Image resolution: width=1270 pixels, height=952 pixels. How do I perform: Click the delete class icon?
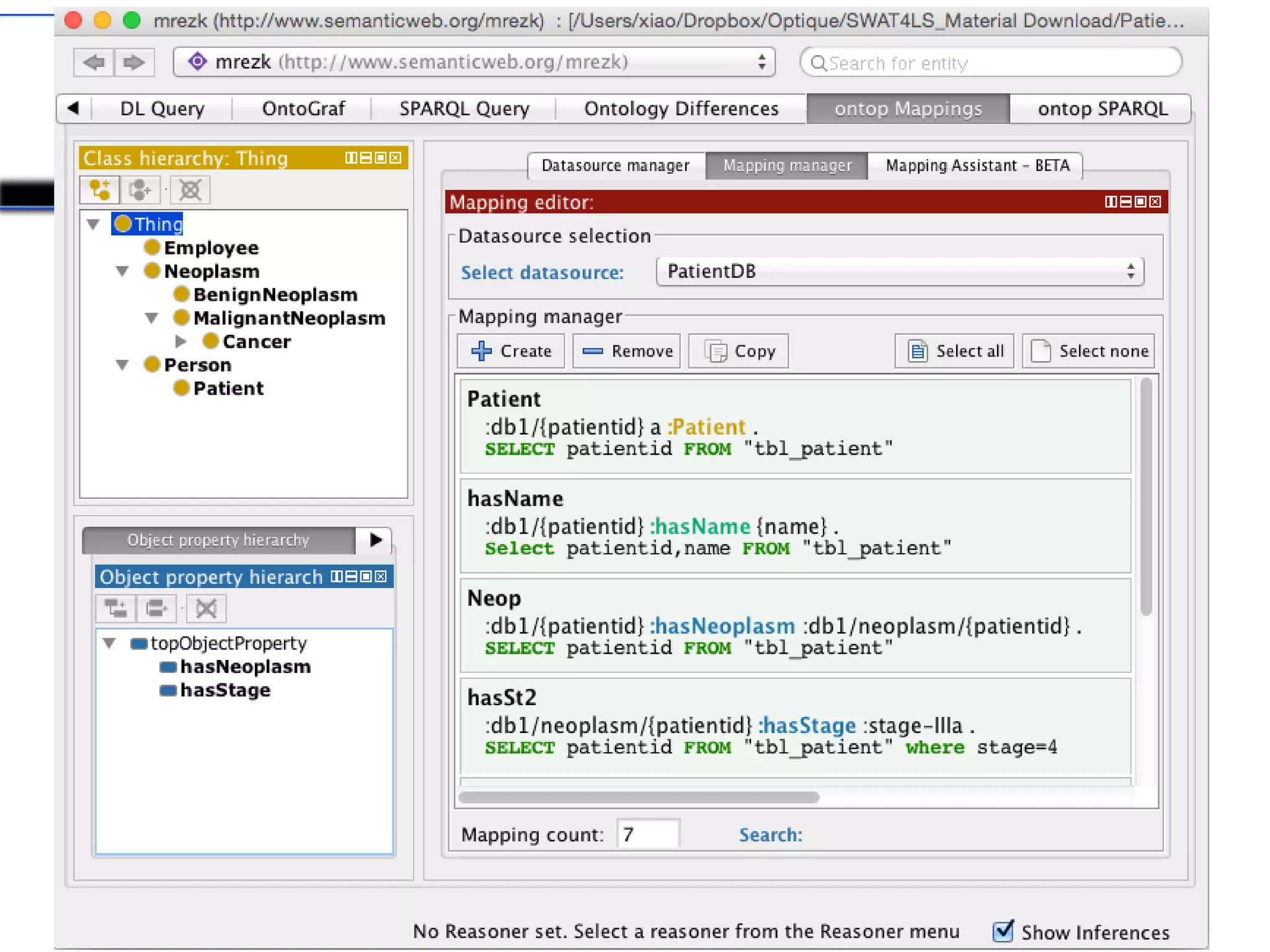190,190
